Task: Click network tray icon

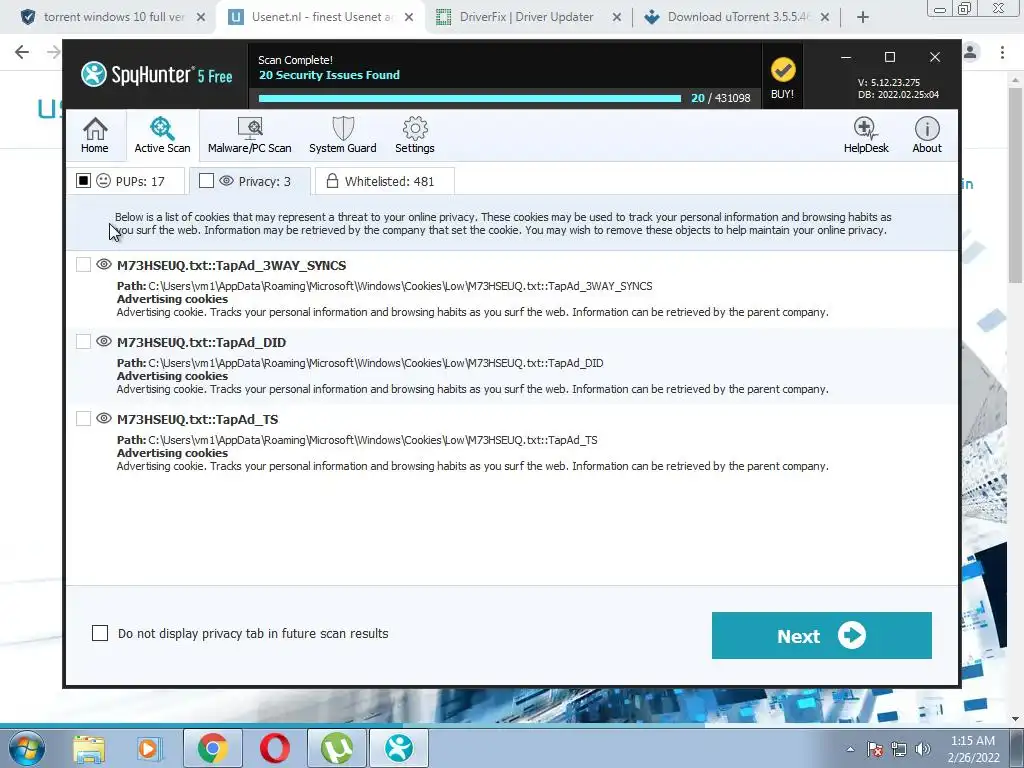Action: point(899,749)
